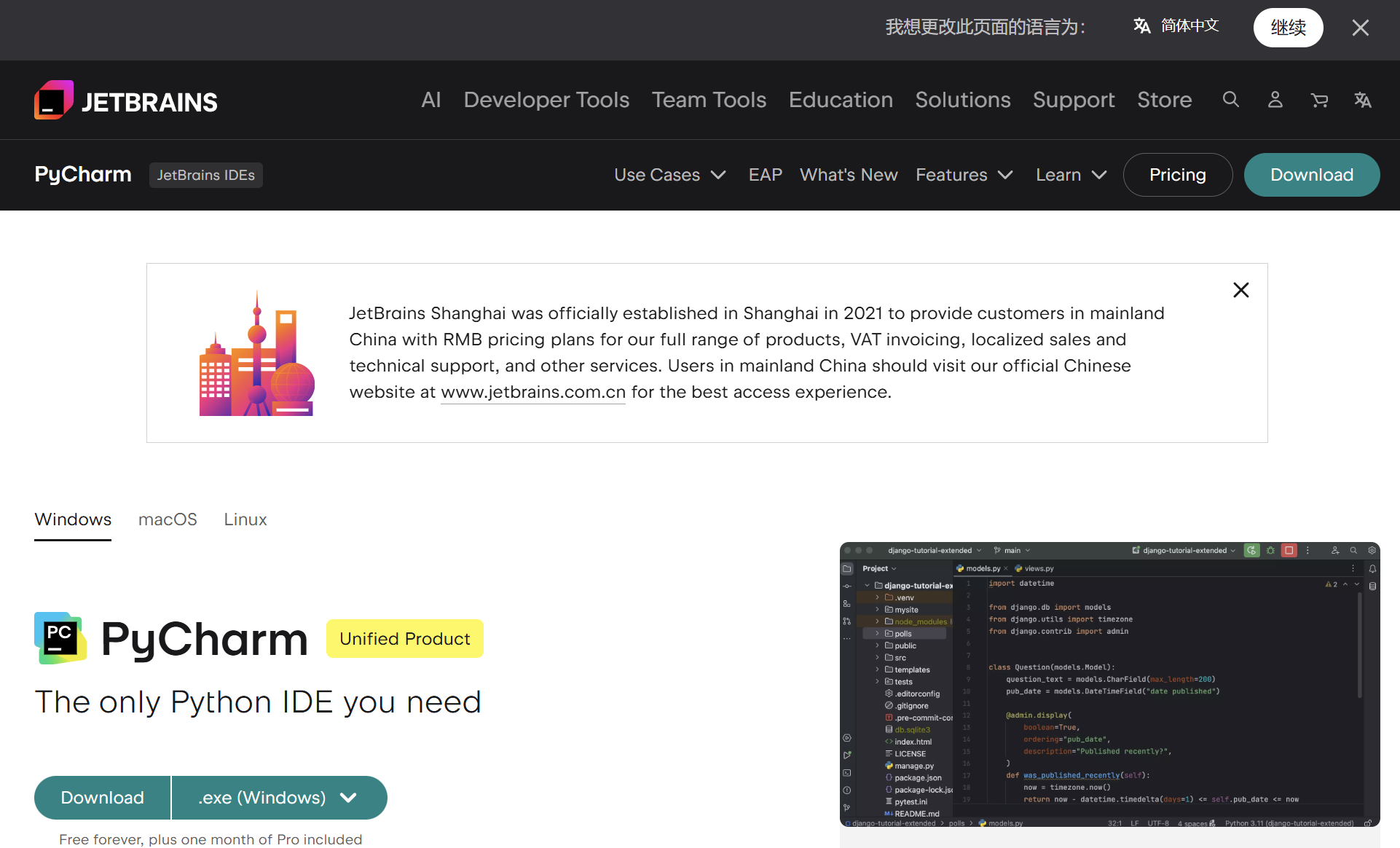The image size is (1400, 848).
Task: Open the shopping cart icon
Action: tap(1318, 100)
